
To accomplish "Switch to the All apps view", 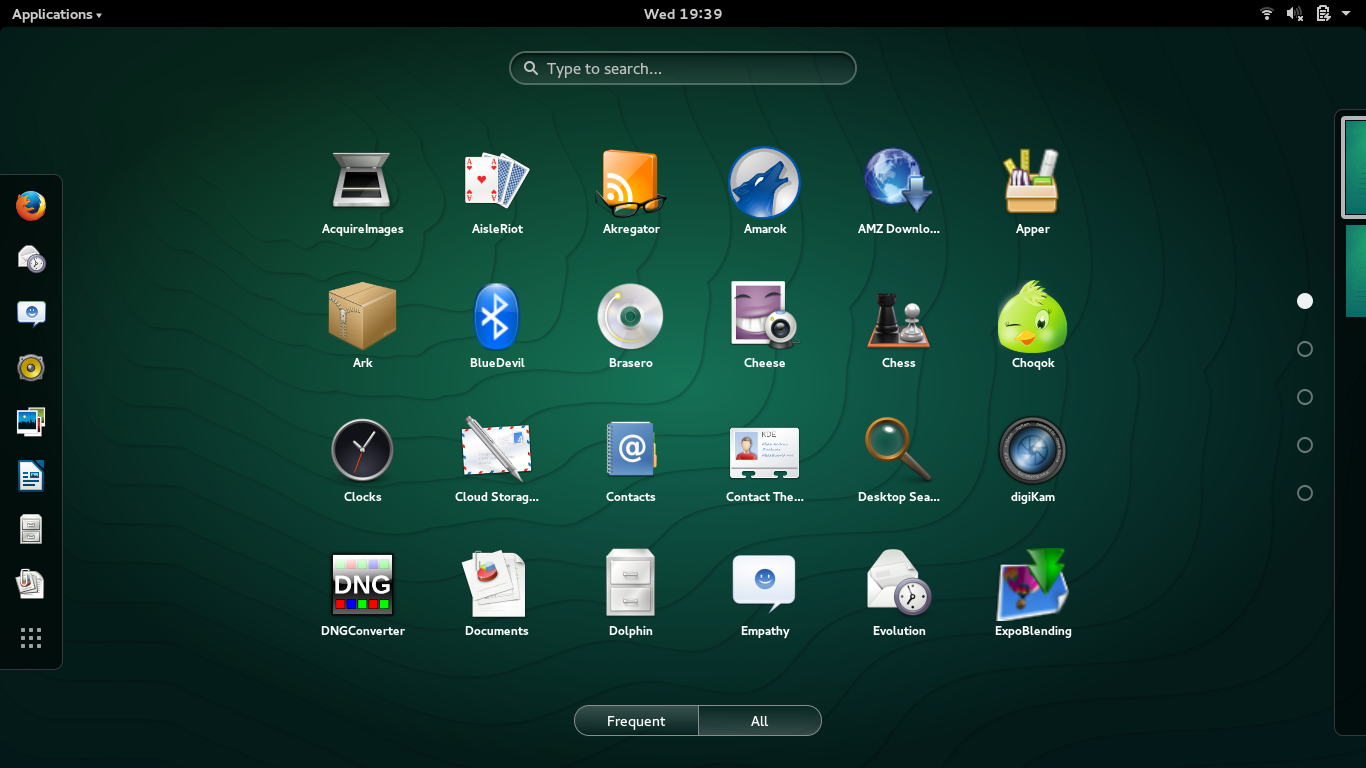I will click(x=759, y=721).
